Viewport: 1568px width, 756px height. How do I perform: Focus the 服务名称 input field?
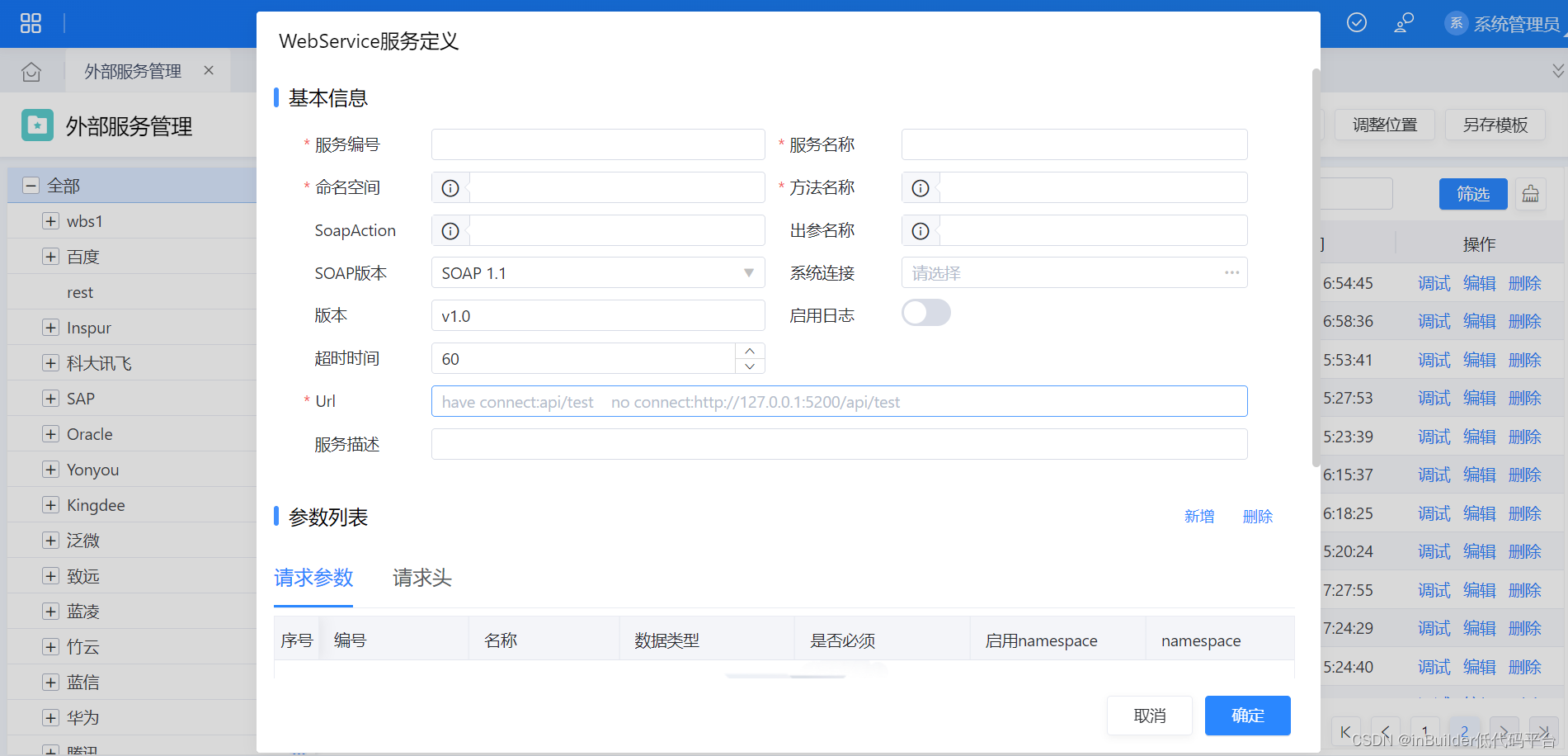point(1074,144)
